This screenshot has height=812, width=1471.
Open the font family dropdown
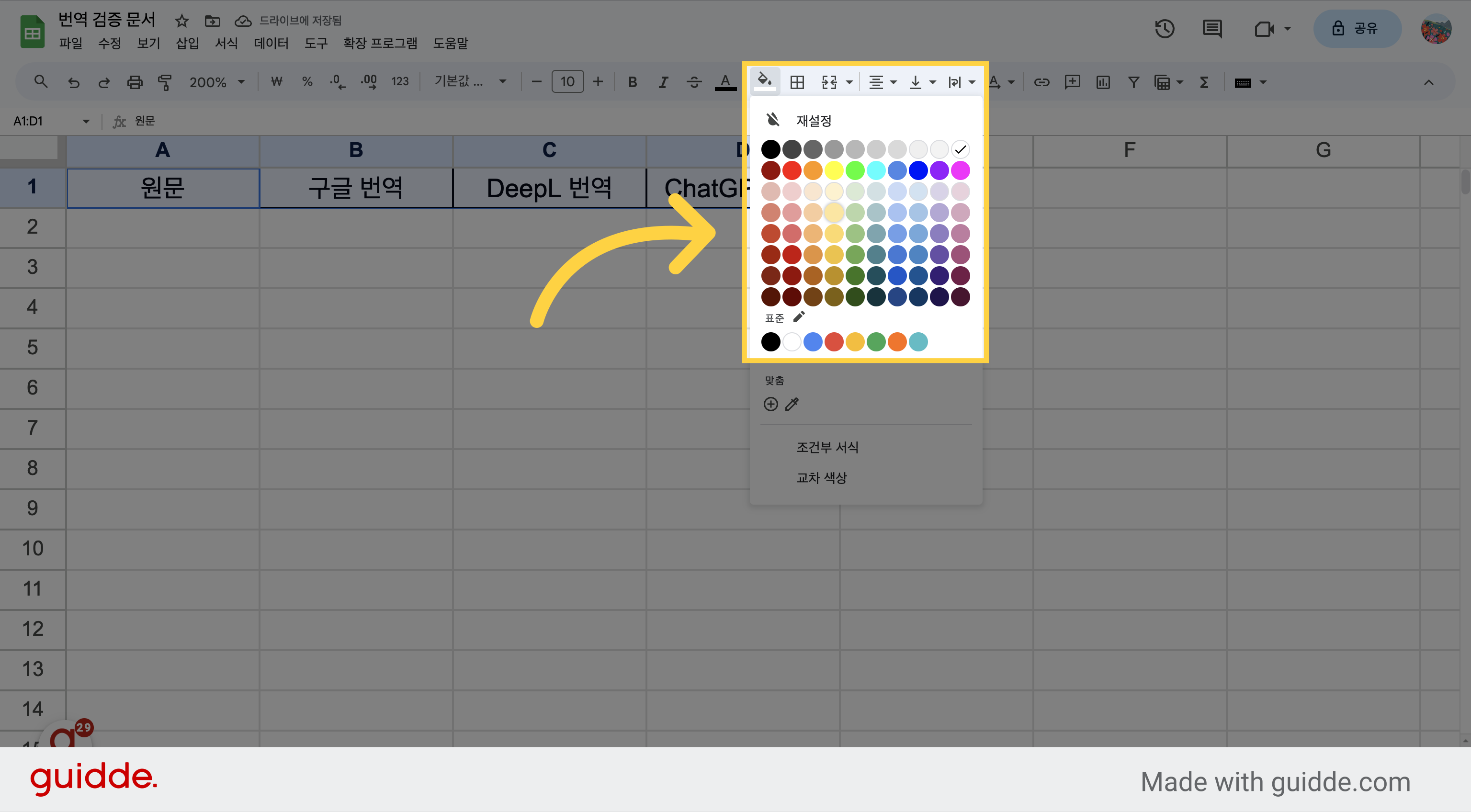click(x=470, y=82)
